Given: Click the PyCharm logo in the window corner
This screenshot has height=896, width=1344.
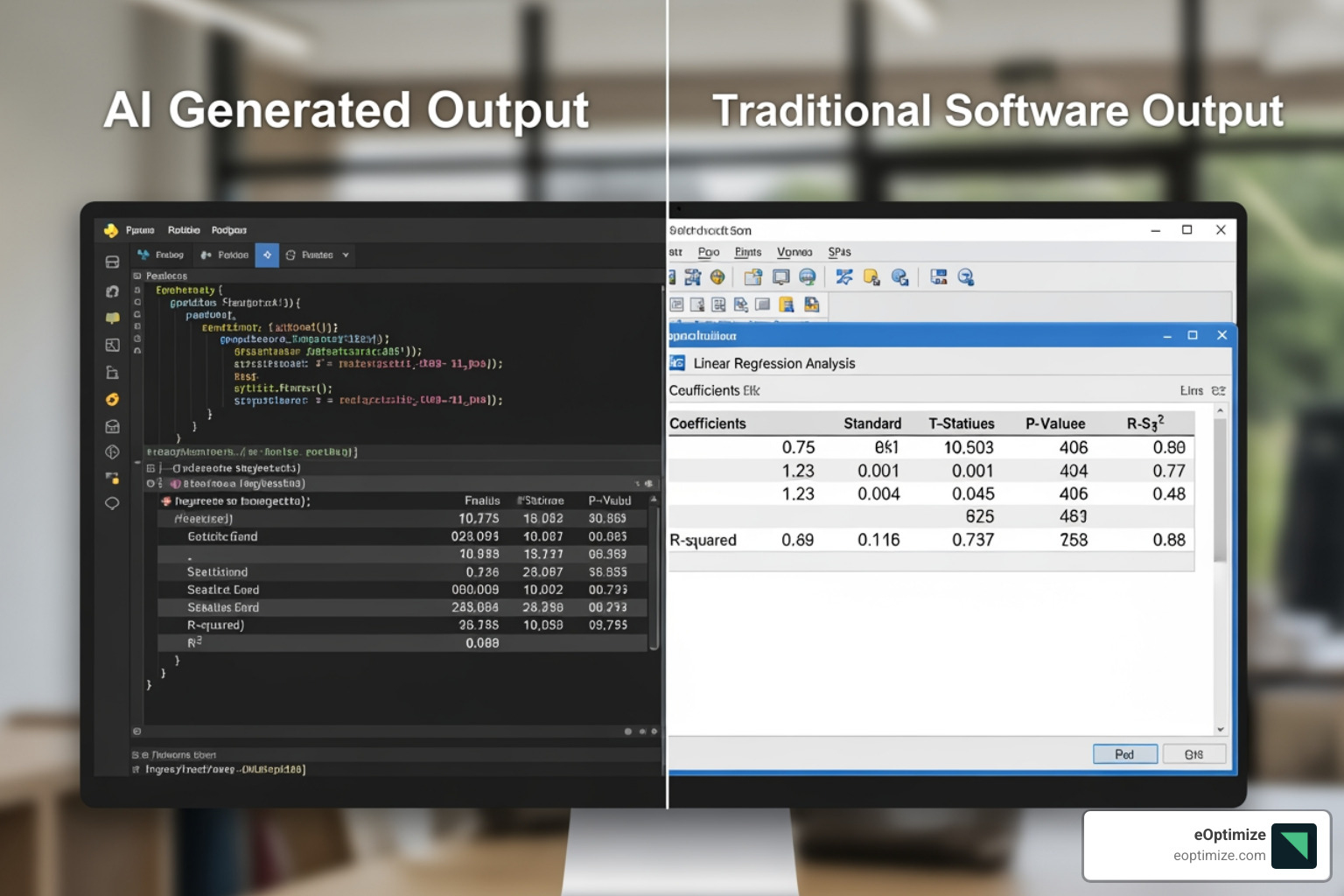Looking at the screenshot, I should pyautogui.click(x=112, y=230).
